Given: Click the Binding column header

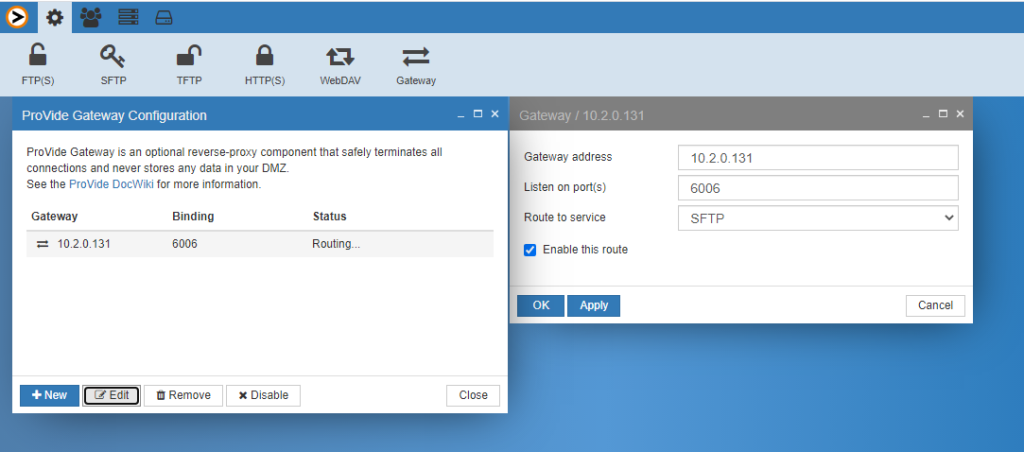Looking at the screenshot, I should [193, 216].
